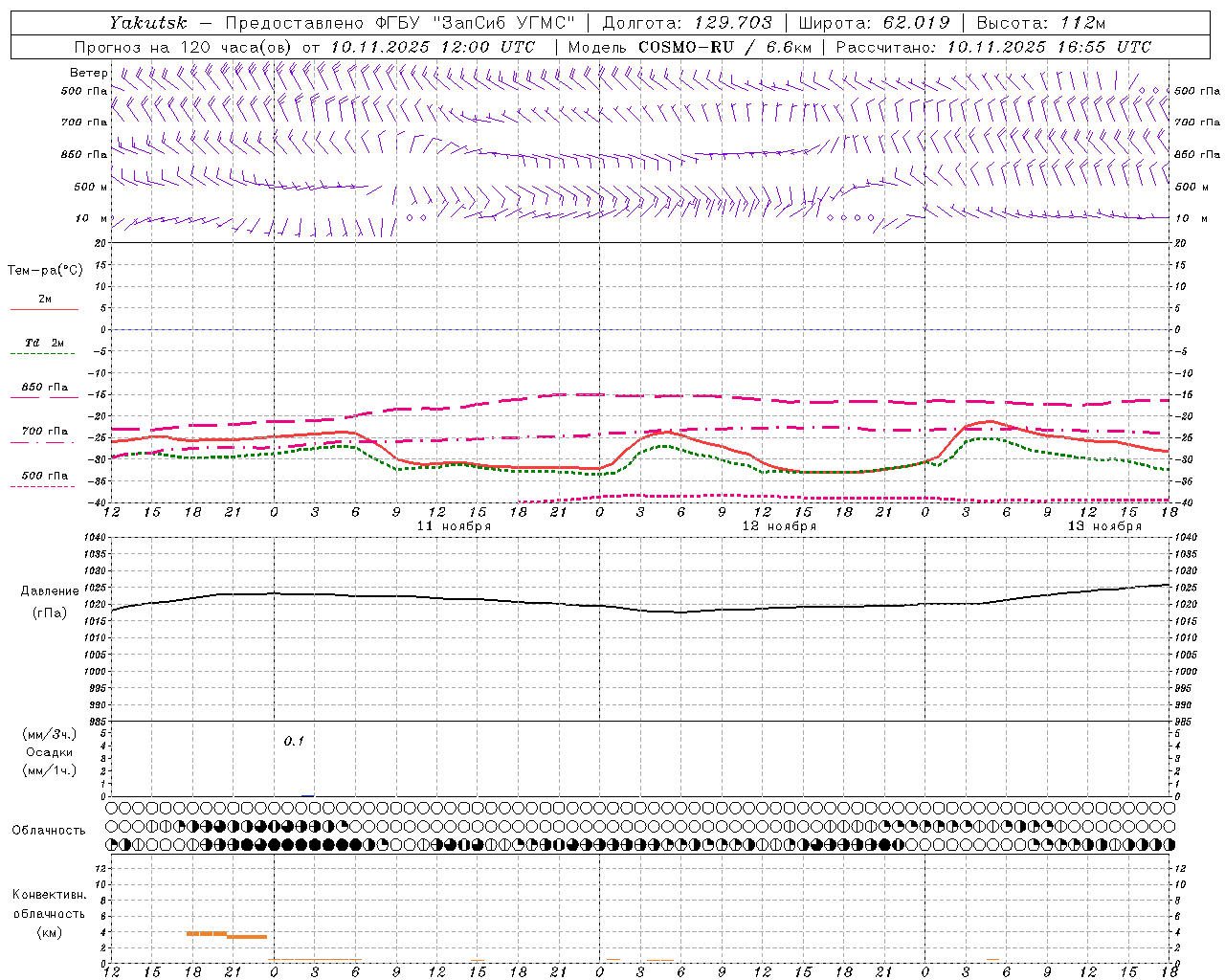
Task: Click the pink dotted line sample under 500 гПа temperature legend
Action: pos(42,486)
